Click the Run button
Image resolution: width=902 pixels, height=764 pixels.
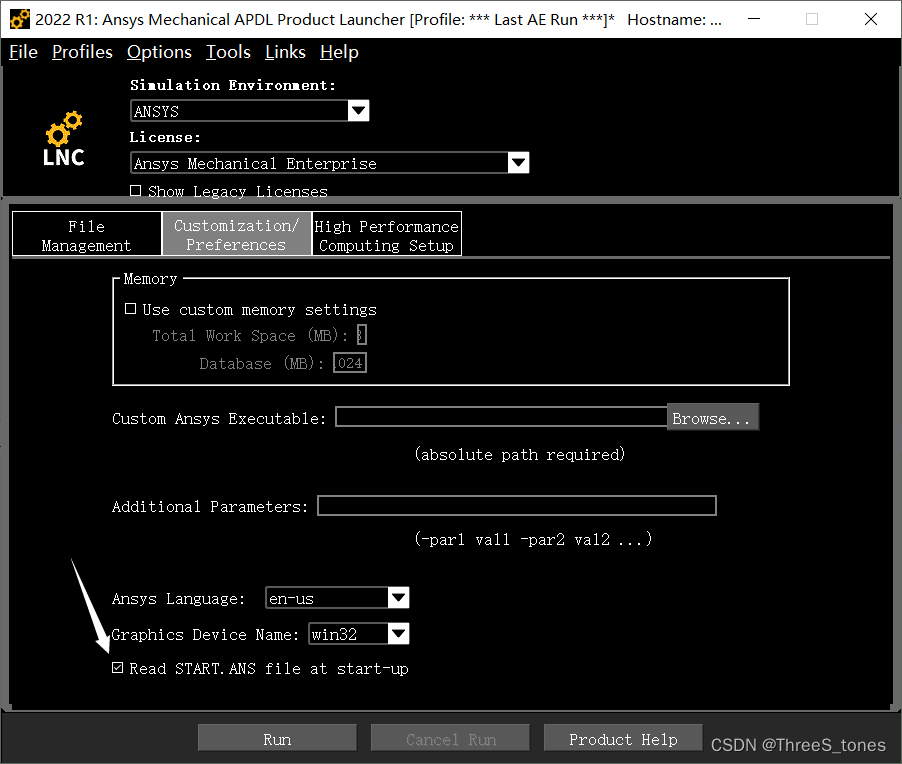point(277,739)
